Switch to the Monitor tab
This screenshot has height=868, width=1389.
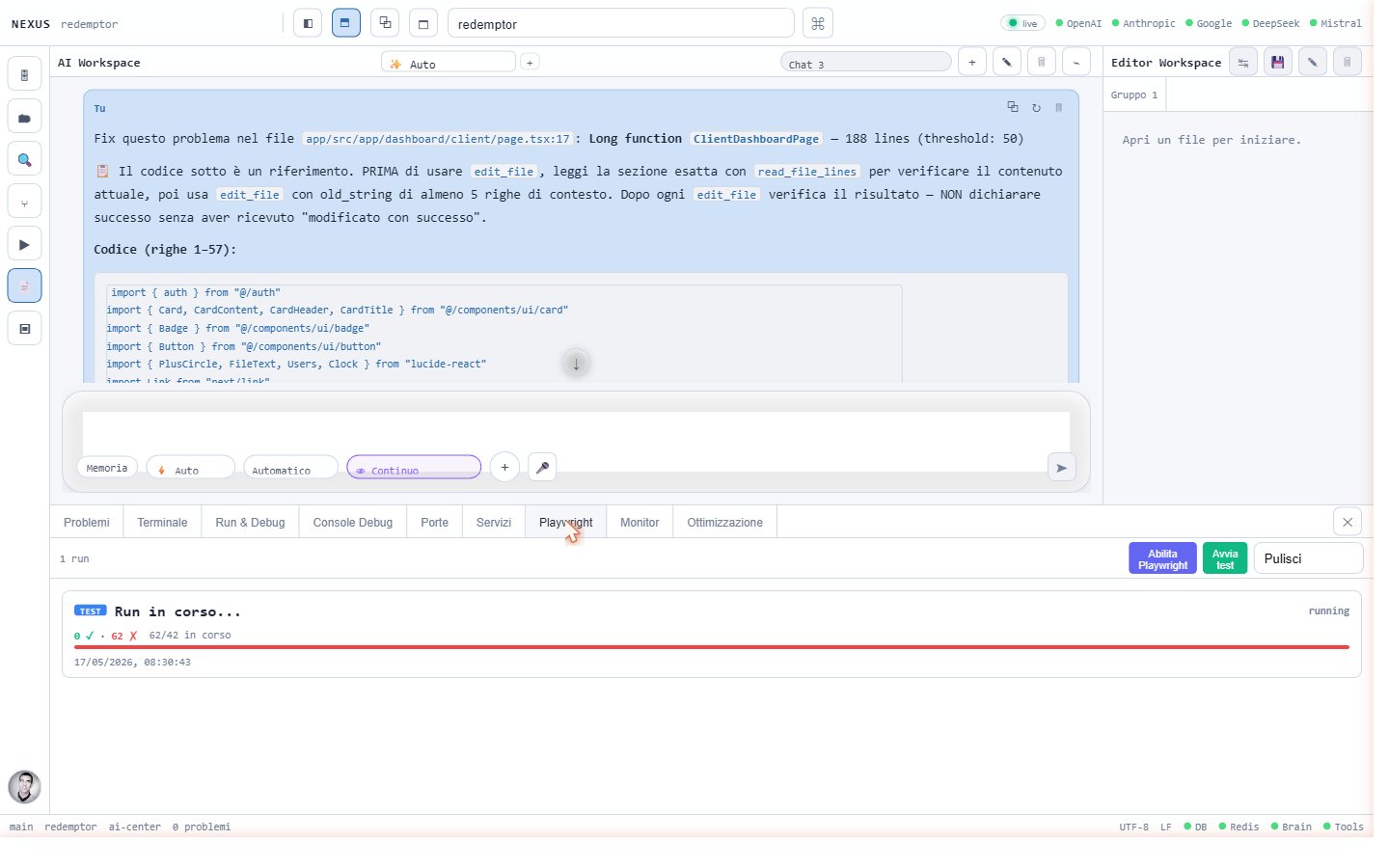click(x=640, y=522)
